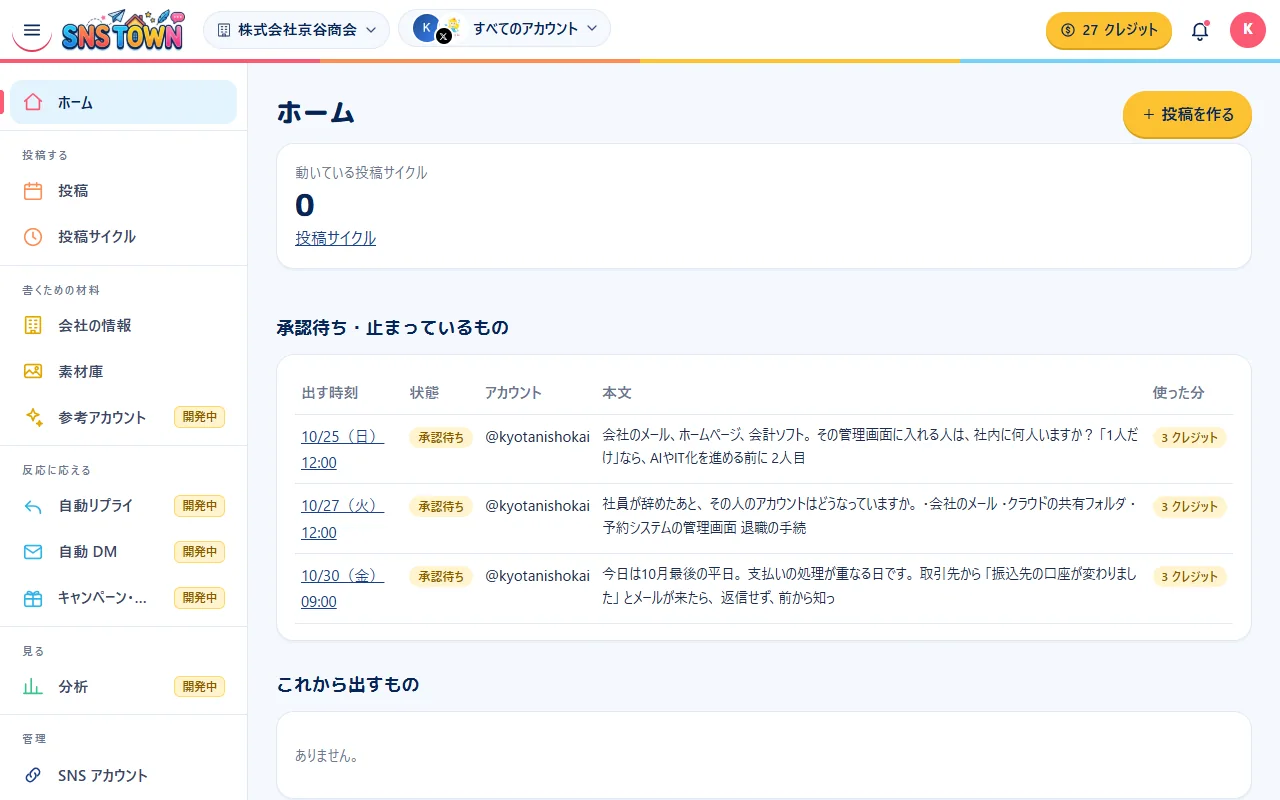Click the home icon in sidebar
The width and height of the screenshot is (1280, 800).
click(33, 102)
